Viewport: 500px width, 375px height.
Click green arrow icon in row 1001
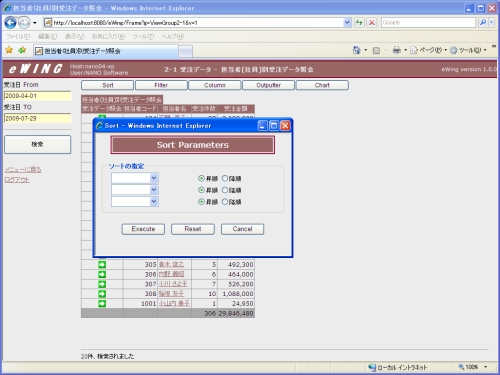tap(102, 304)
